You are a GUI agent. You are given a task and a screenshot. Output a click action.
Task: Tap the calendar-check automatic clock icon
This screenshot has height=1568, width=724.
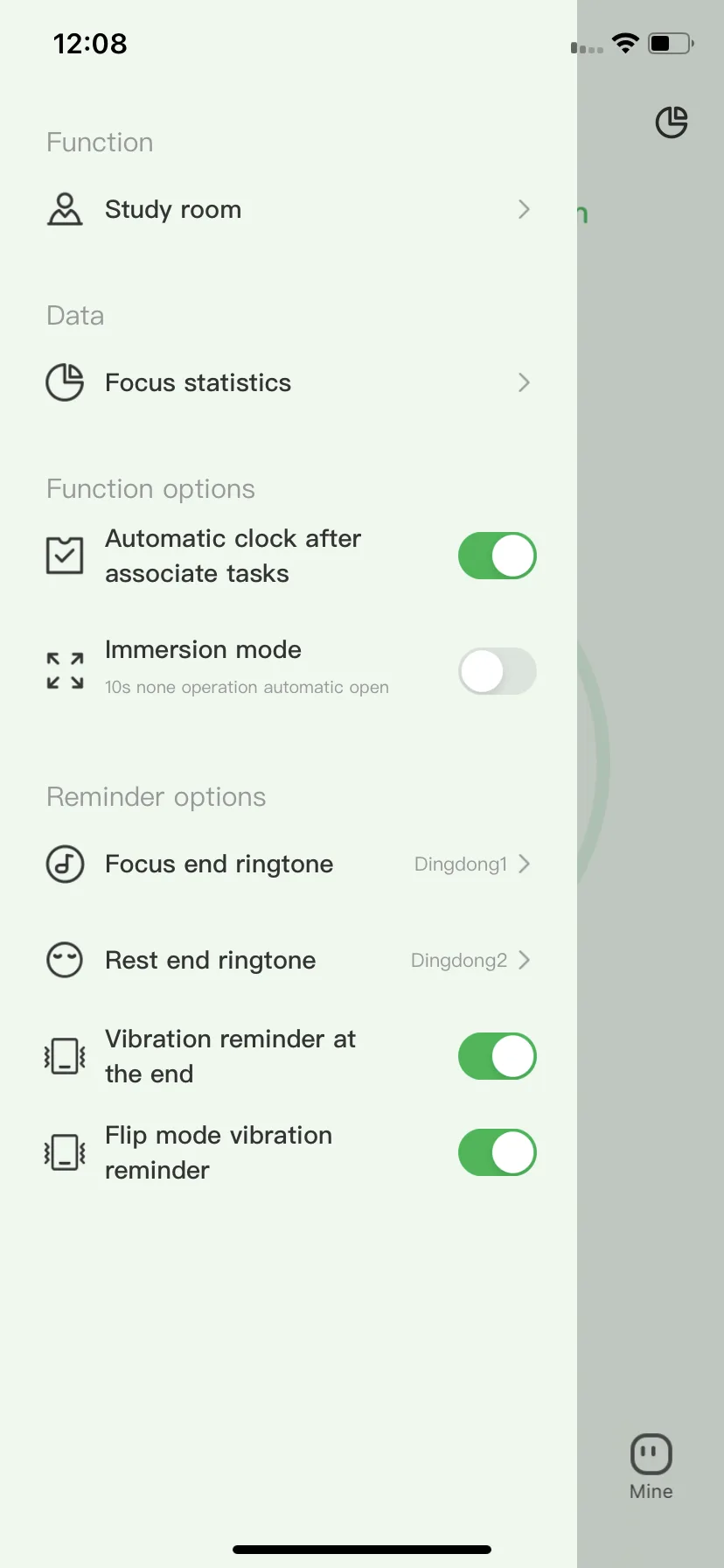pyautogui.click(x=65, y=556)
